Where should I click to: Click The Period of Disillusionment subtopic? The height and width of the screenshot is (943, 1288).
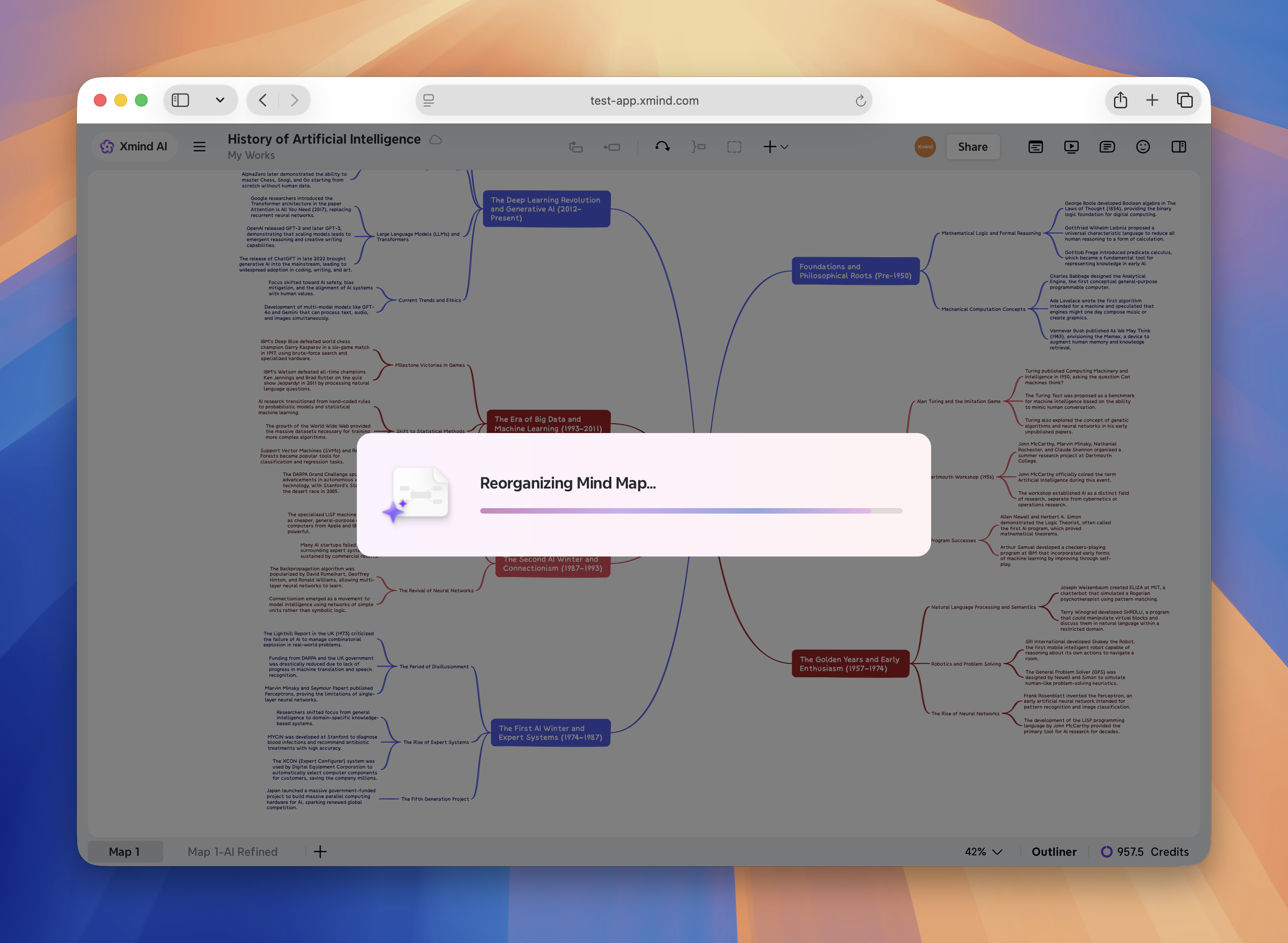click(x=434, y=667)
